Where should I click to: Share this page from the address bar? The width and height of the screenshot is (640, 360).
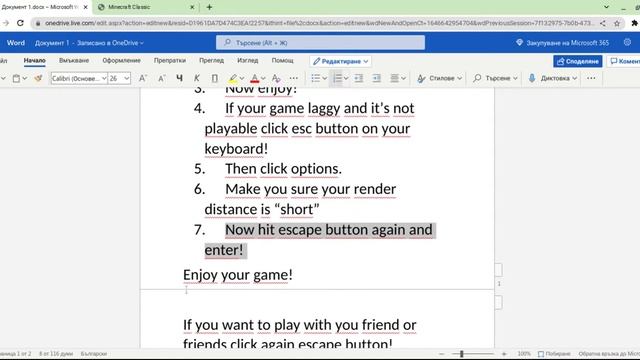pyautogui.click(x=602, y=23)
